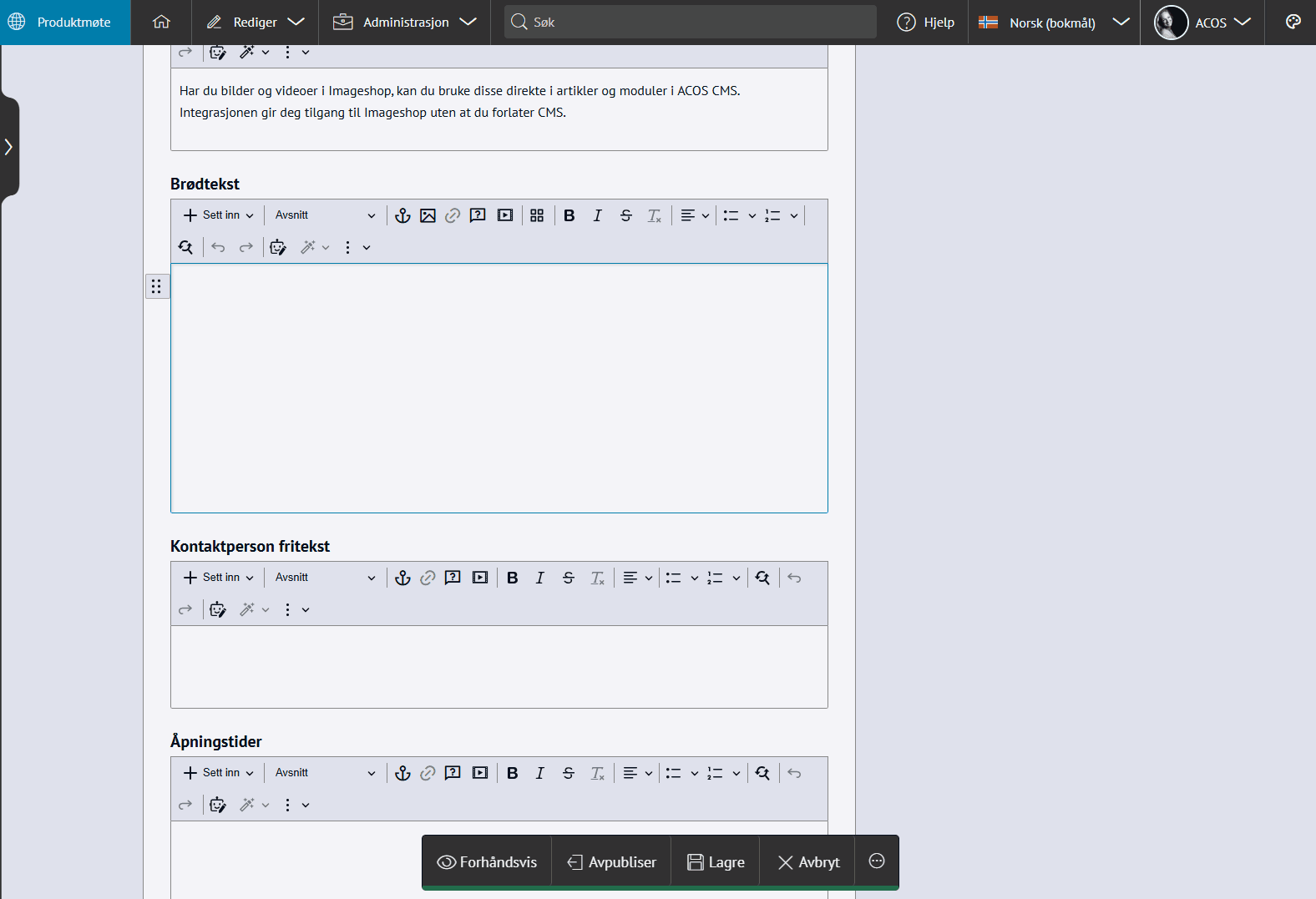Open the Avsnitt style dropdown in Brødtekst
Screen dimensions: 1316x899
click(325, 215)
